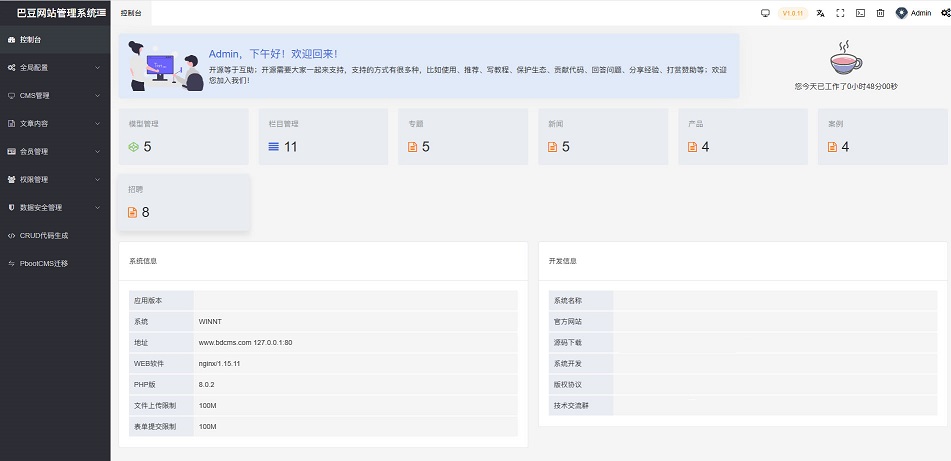Click the 数据安全管理 shield icon
This screenshot has height=461, width=951.
coord(12,207)
